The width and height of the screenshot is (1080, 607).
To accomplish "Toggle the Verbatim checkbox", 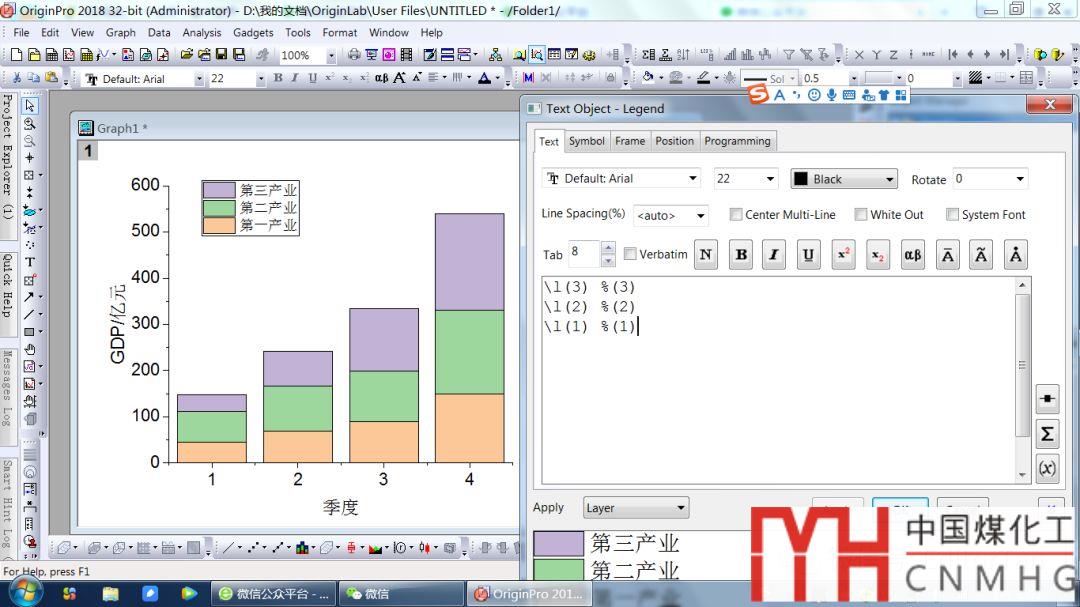I will point(630,254).
